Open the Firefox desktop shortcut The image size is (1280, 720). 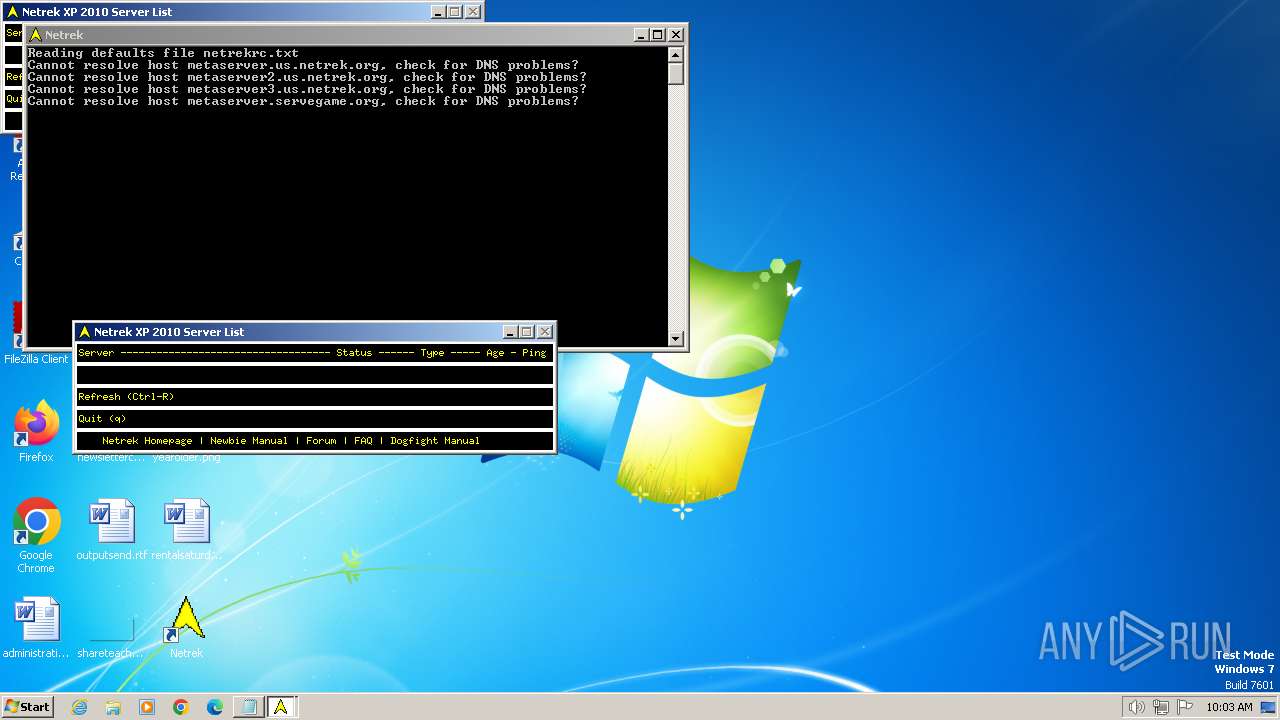(x=36, y=432)
